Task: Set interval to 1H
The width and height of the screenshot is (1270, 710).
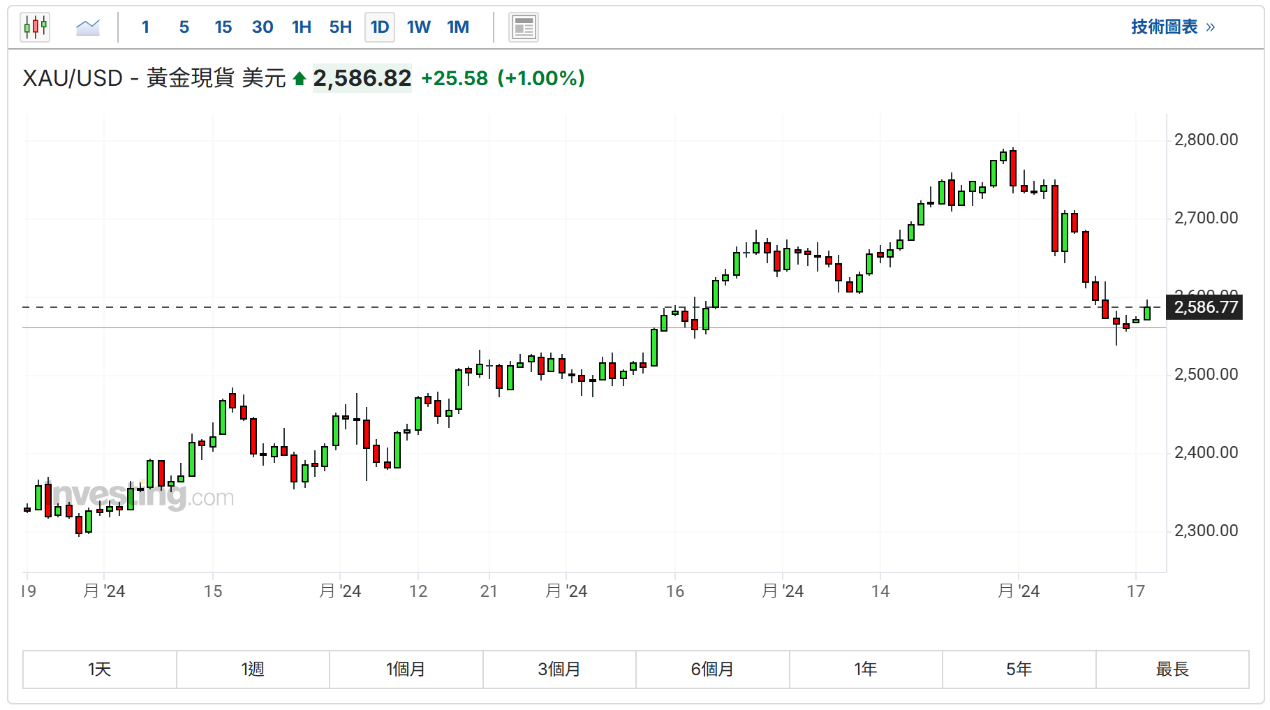Action: pos(301,27)
